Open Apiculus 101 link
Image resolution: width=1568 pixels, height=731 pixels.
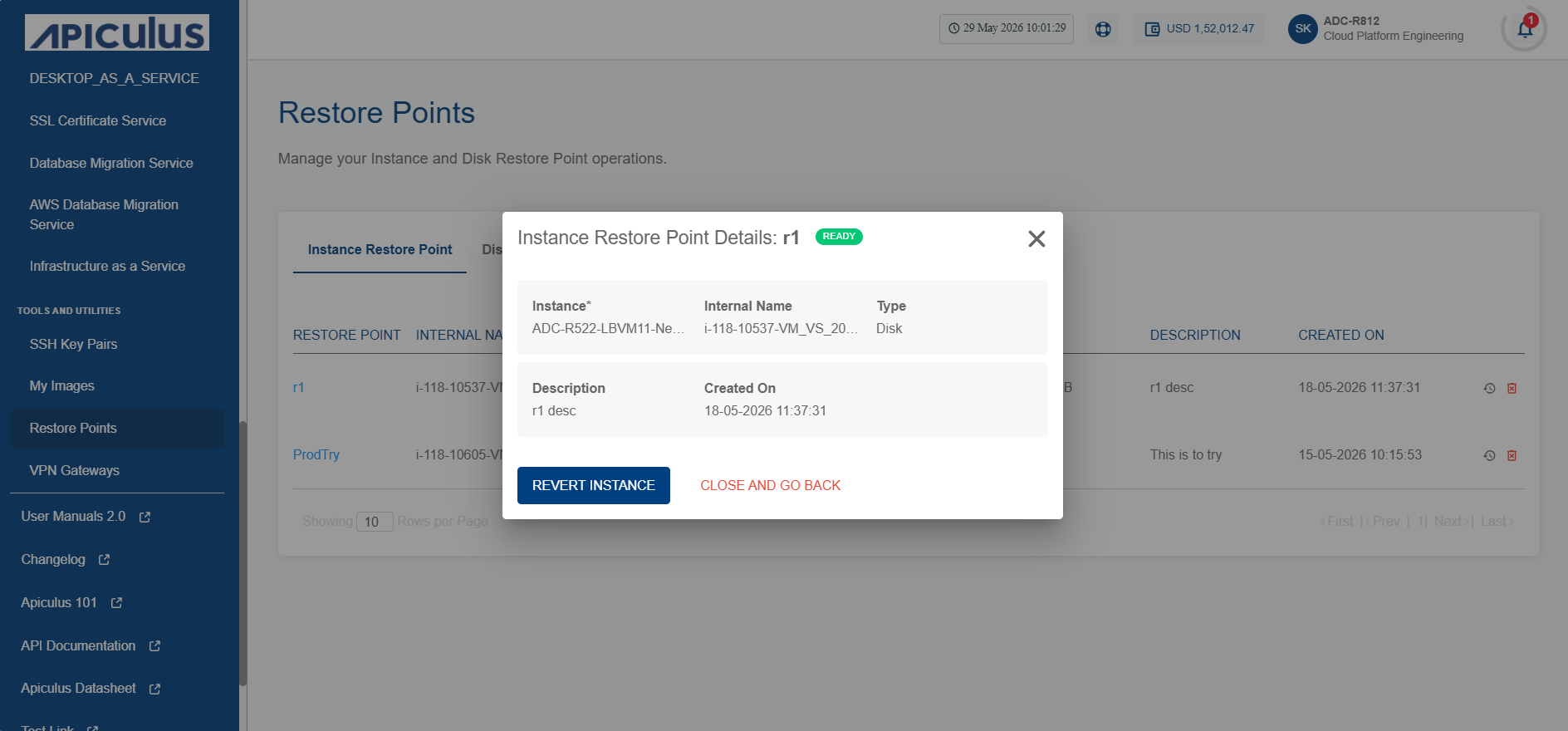click(x=59, y=602)
